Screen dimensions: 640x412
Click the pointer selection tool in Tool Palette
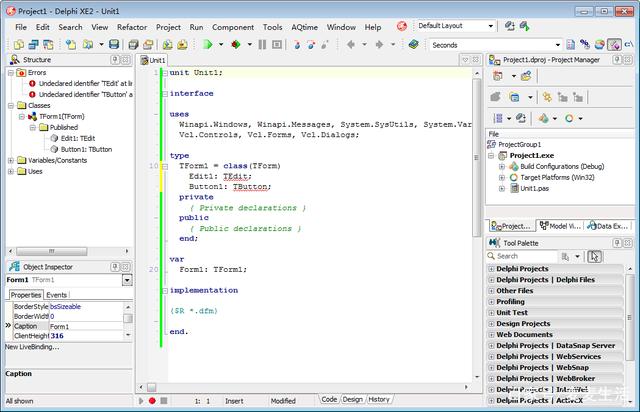[594, 256]
